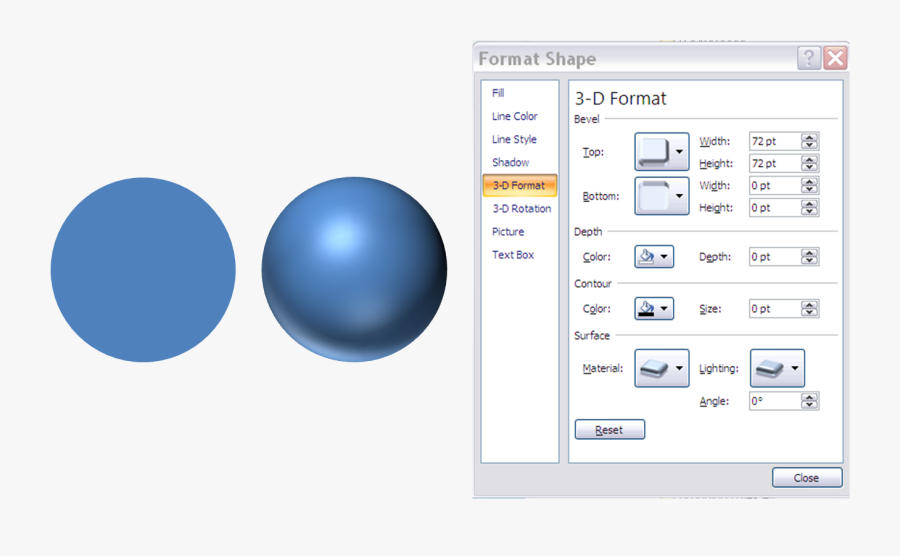Viewport: 900px width, 556px height.
Task: Open the Text Box section
Action: click(x=513, y=255)
